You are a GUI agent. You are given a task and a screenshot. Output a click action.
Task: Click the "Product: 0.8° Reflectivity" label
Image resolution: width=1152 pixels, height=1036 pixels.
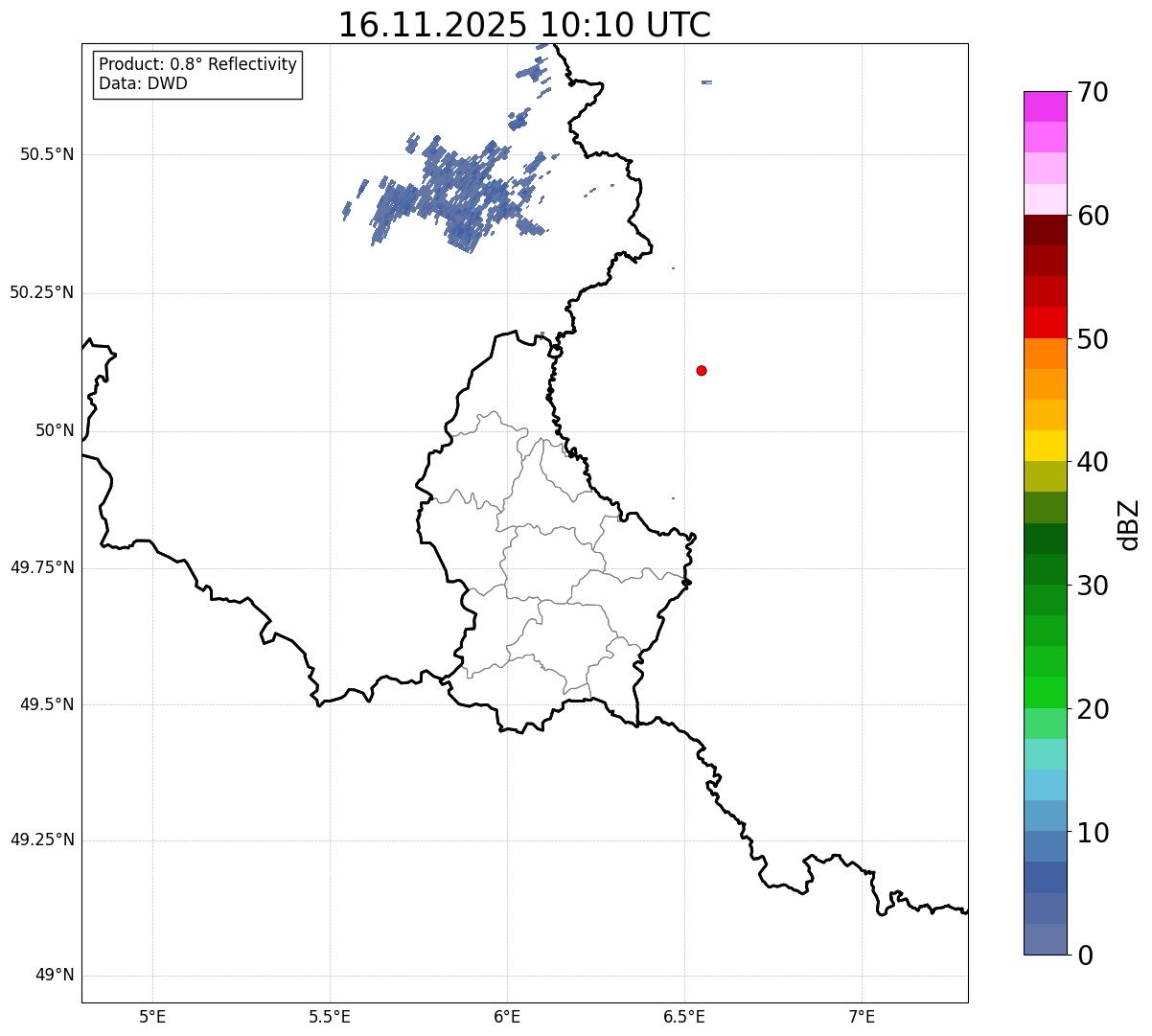pyautogui.click(x=198, y=64)
